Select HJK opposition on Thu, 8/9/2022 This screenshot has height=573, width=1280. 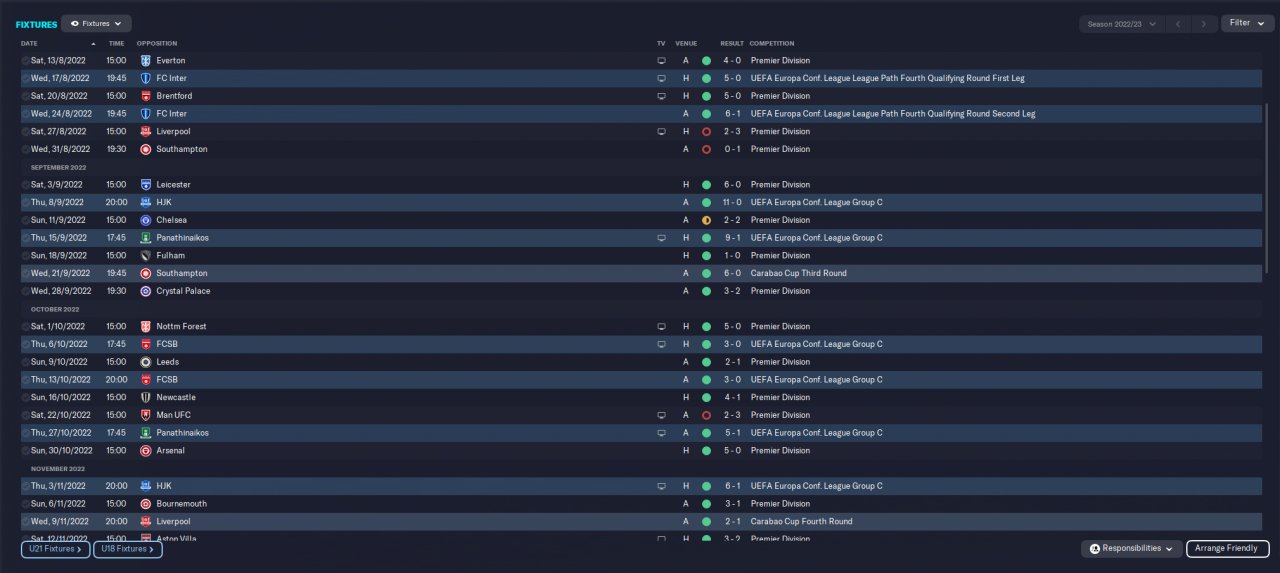click(163, 203)
